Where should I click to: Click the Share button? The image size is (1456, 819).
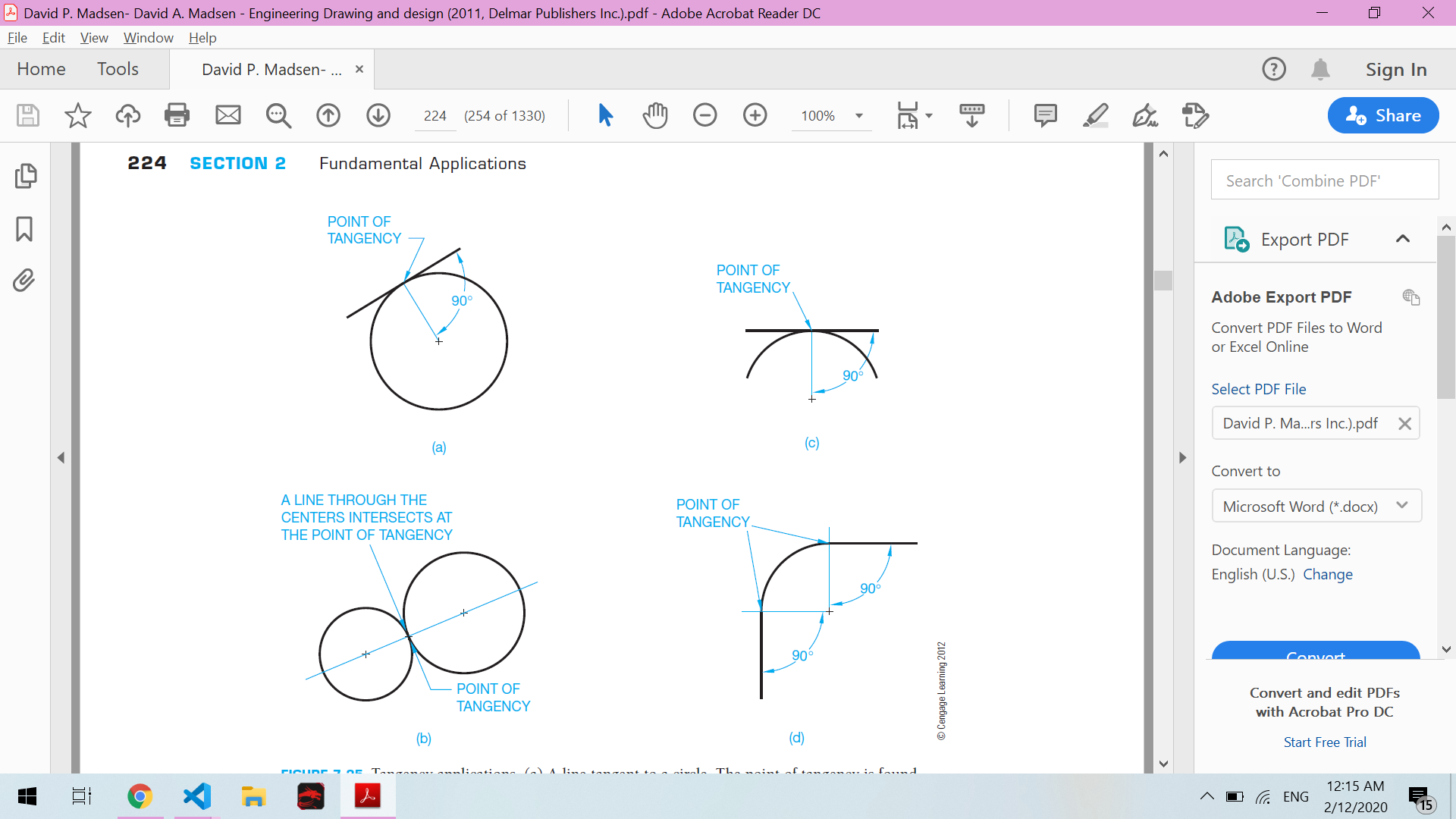1382,115
